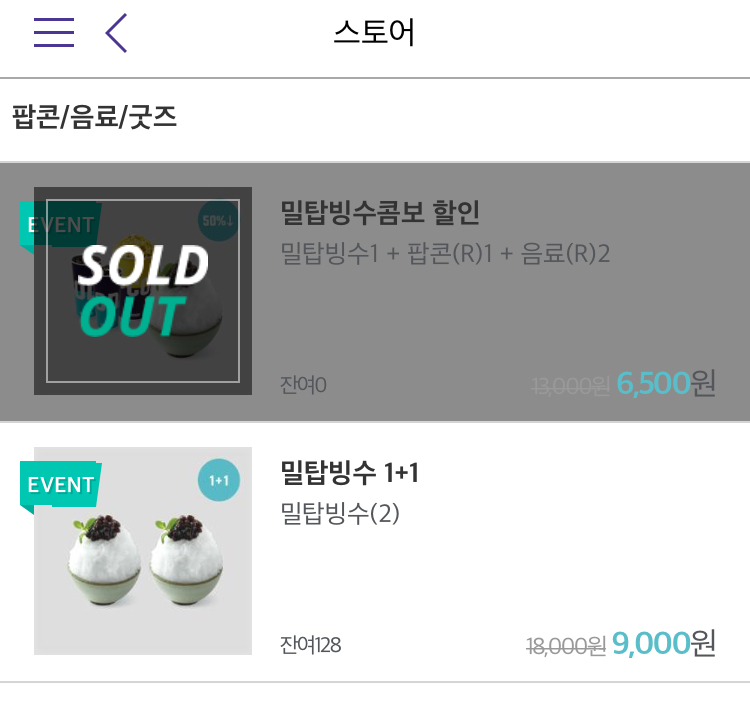Open the 밀탑빙수 1+1 product title
Image resolution: width=750 pixels, height=705 pixels.
(x=349, y=472)
